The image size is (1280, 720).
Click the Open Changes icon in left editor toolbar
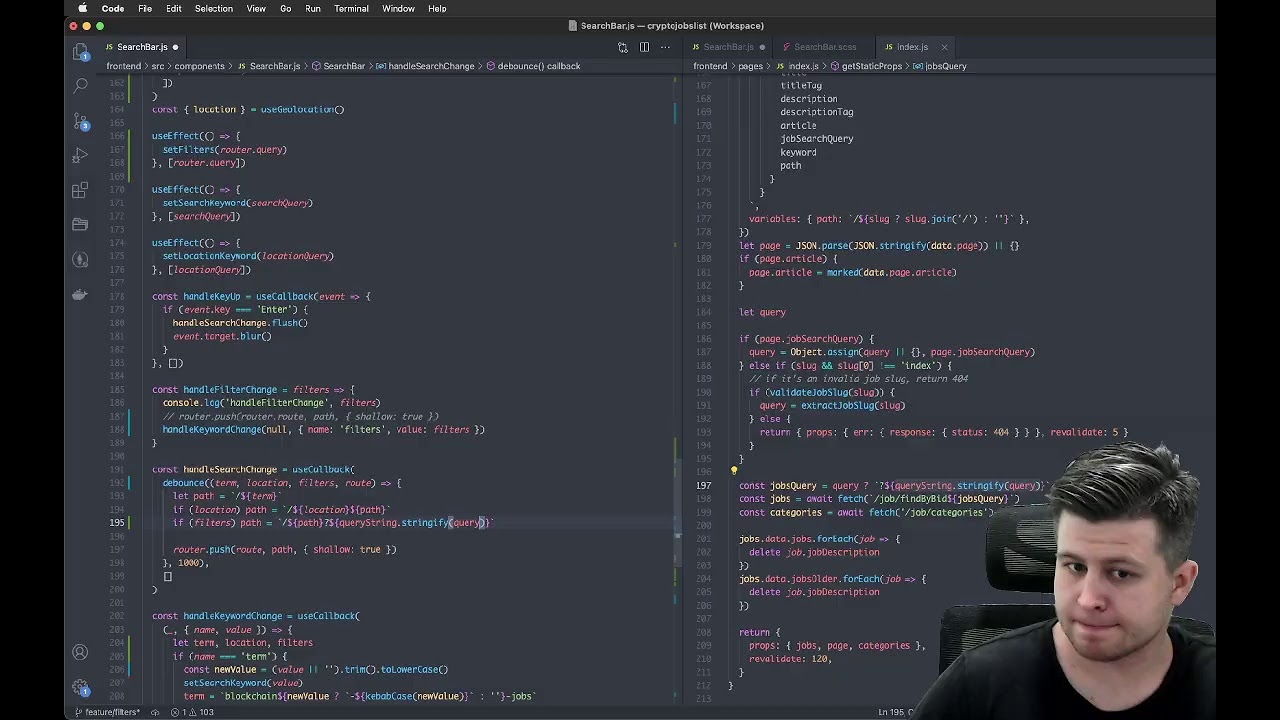point(622,47)
